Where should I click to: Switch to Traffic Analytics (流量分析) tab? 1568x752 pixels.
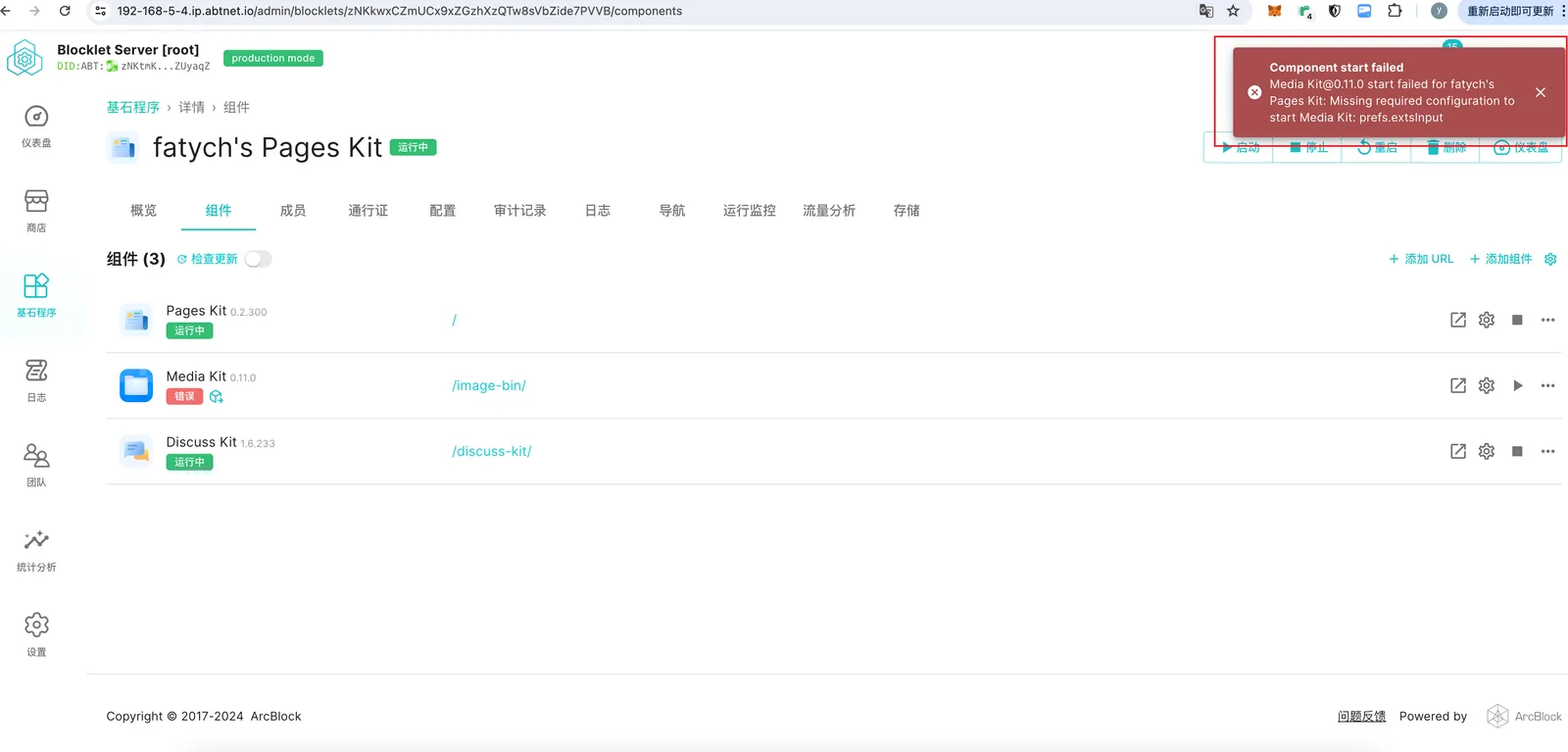coord(829,211)
